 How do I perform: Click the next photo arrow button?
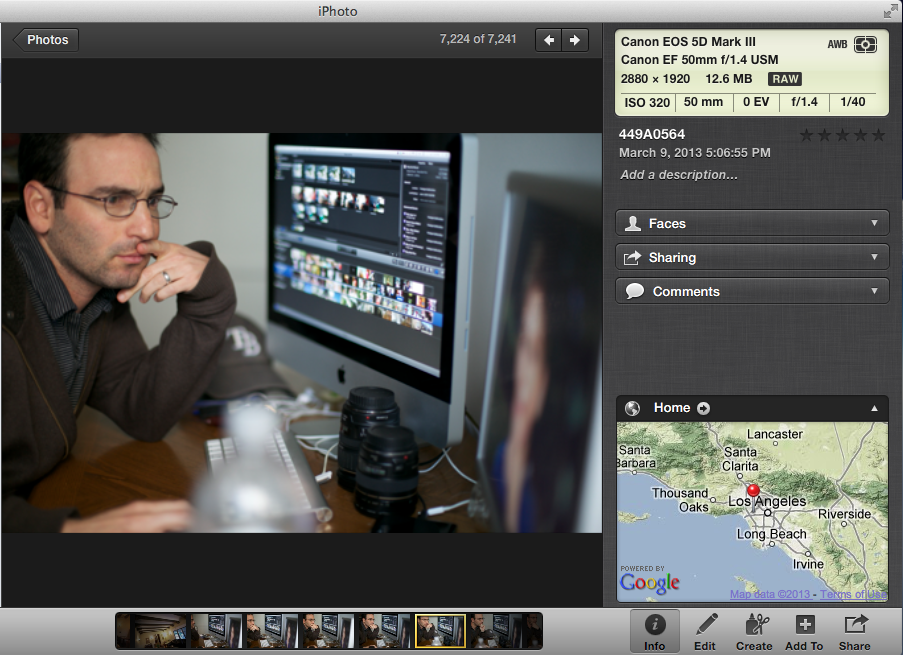574,40
